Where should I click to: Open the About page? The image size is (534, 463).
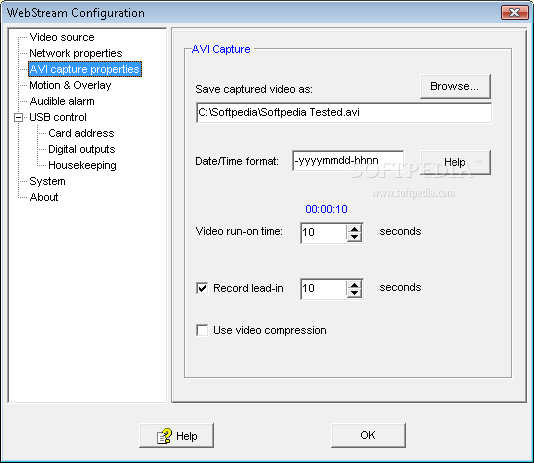[x=44, y=197]
